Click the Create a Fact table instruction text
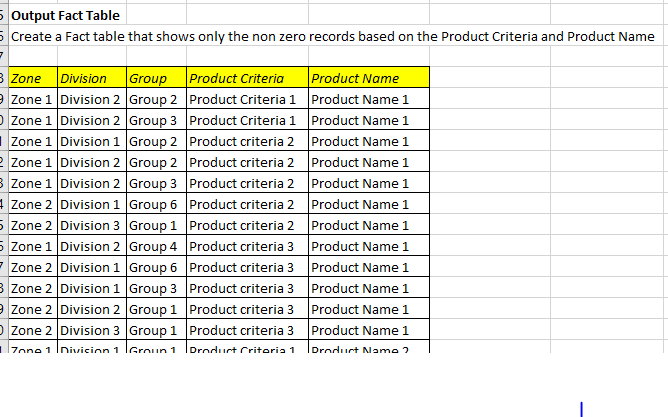Image resolution: width=668 pixels, height=417 pixels. coord(332,36)
